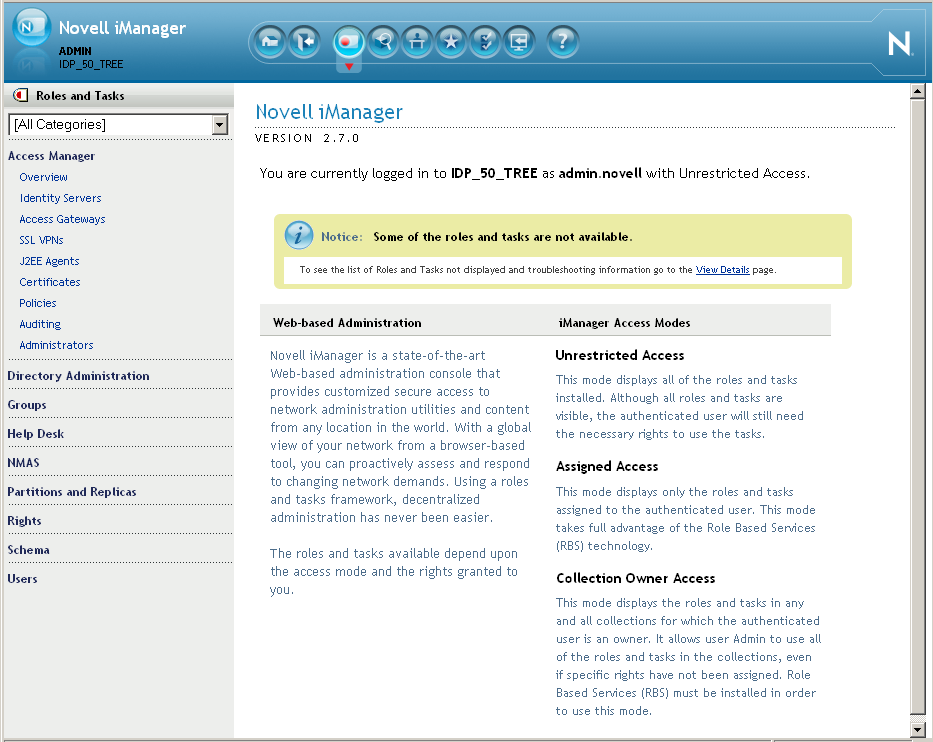Open Policies task
Viewport: 933px width, 742px height.
tap(37, 303)
